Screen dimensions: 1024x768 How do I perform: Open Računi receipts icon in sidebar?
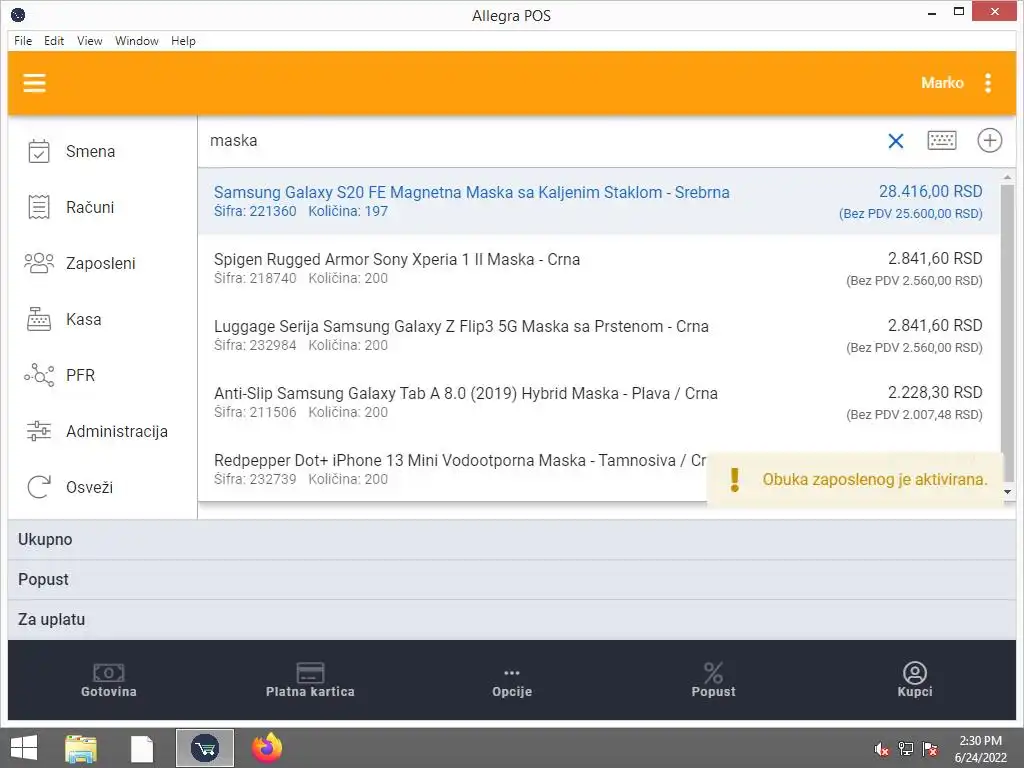click(x=39, y=207)
